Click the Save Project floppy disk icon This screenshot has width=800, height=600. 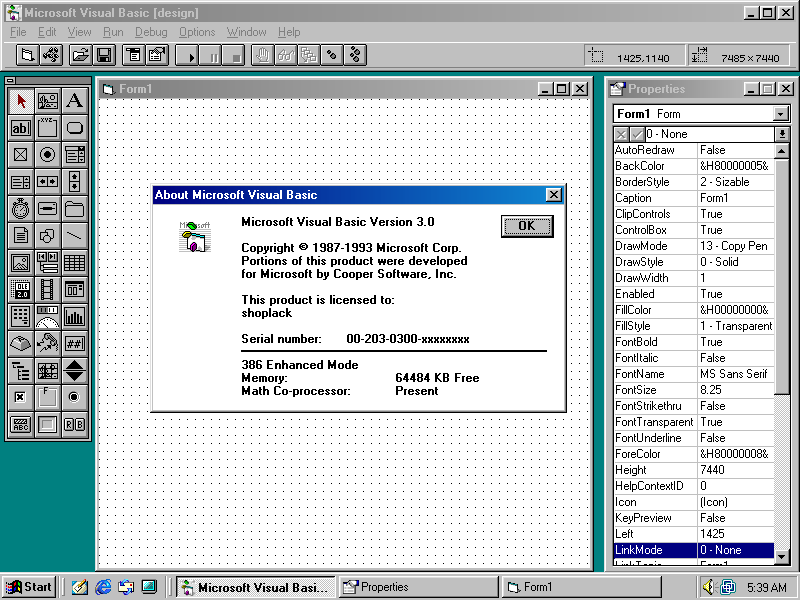click(104, 55)
